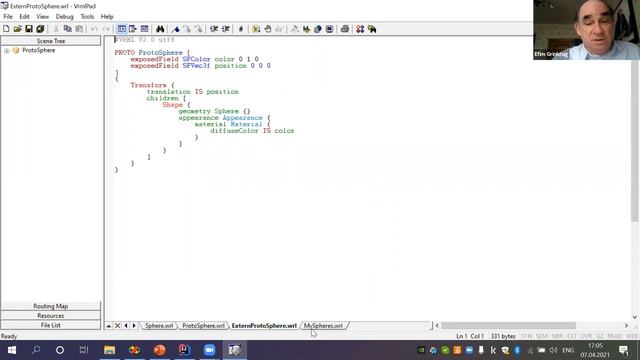640x360 pixels.
Task: Click the rightmost help toolbar icon
Action: [x=372, y=29]
